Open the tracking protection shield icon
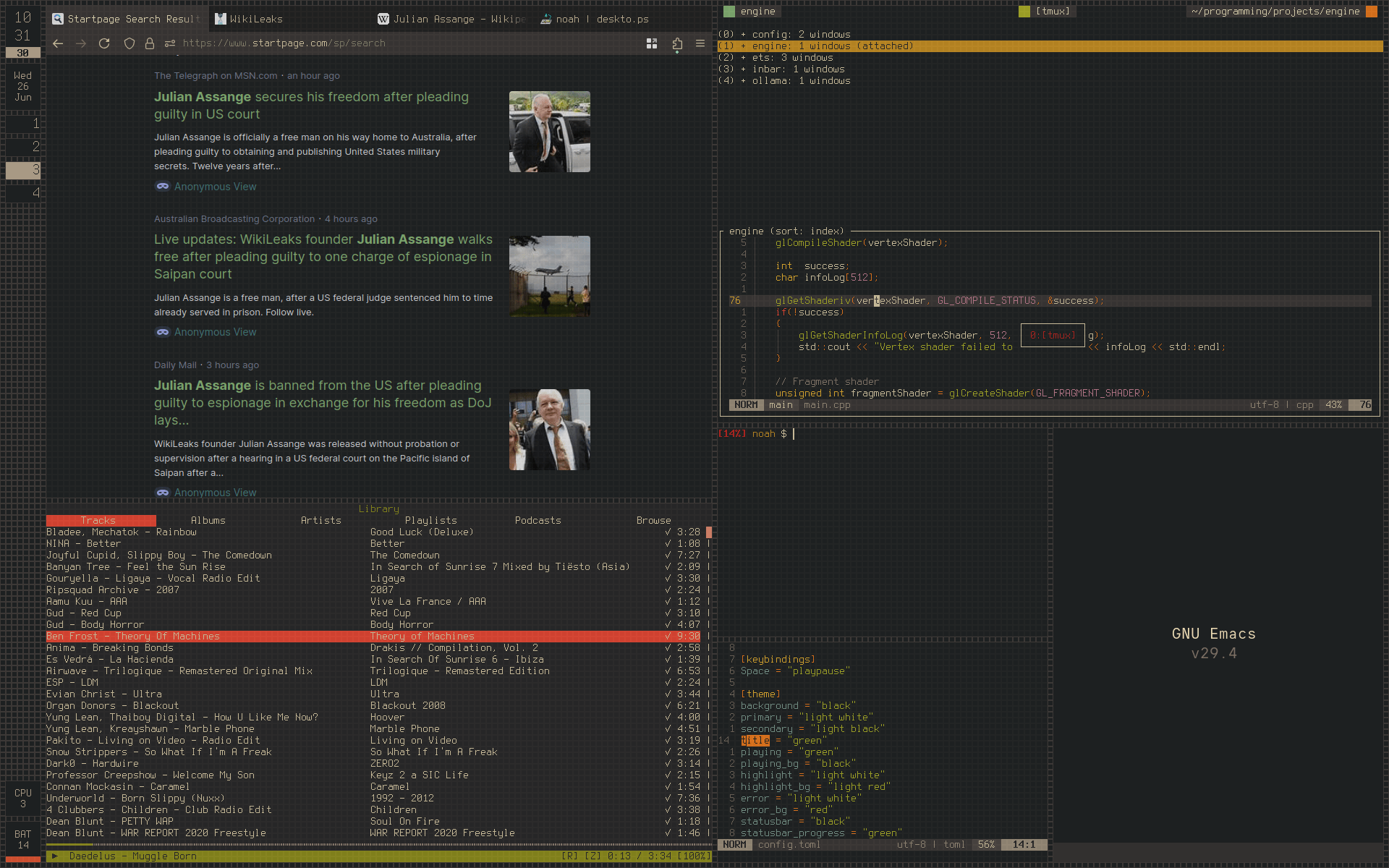 tap(129, 43)
